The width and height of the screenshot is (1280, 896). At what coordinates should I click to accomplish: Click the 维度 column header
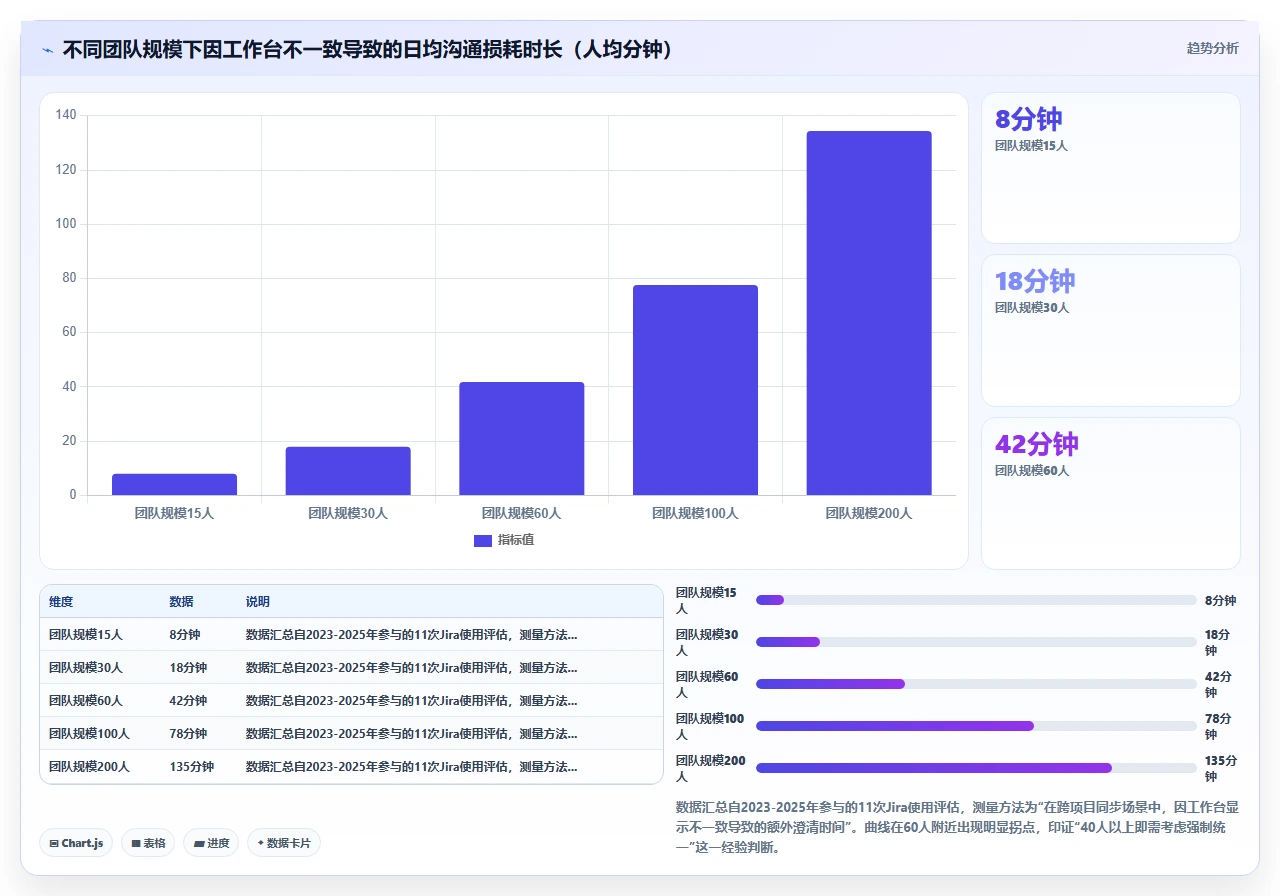[61, 602]
